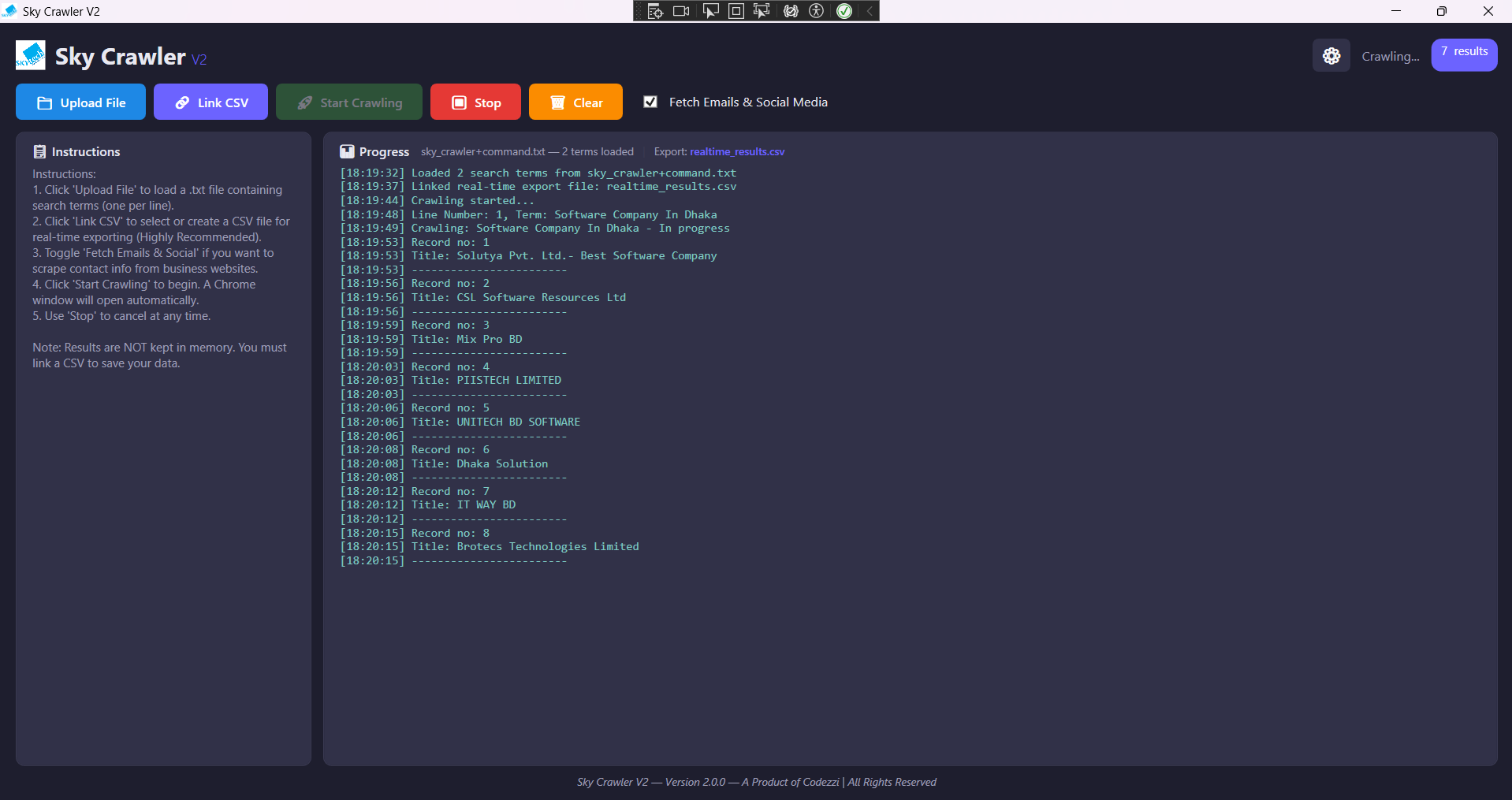Click log line 'Line Number: 1, Term: Software Company In Dhaka'
The image size is (1512, 800).
529,215
